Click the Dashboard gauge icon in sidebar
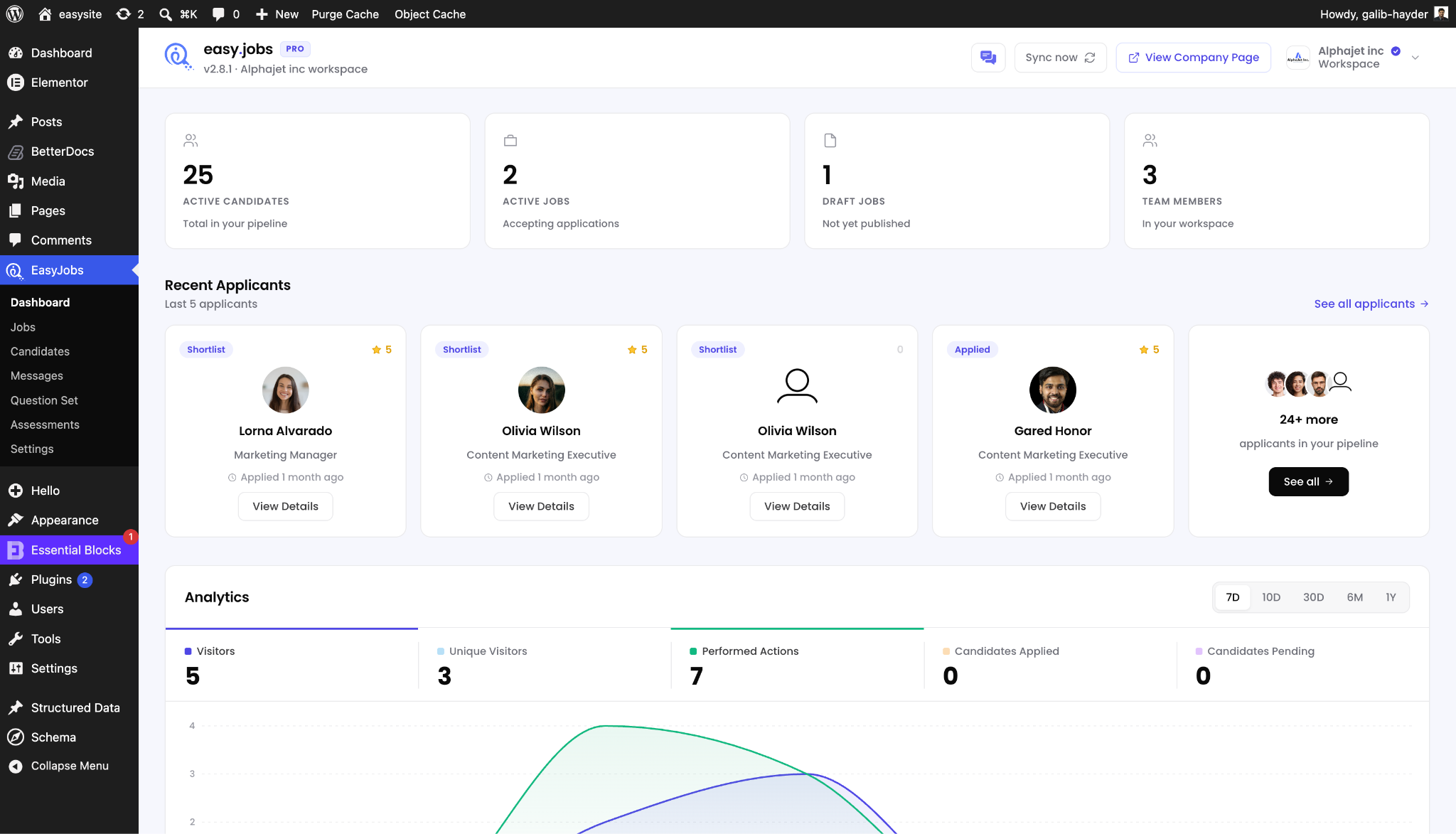Viewport: 1456px width, 834px height. 16,53
